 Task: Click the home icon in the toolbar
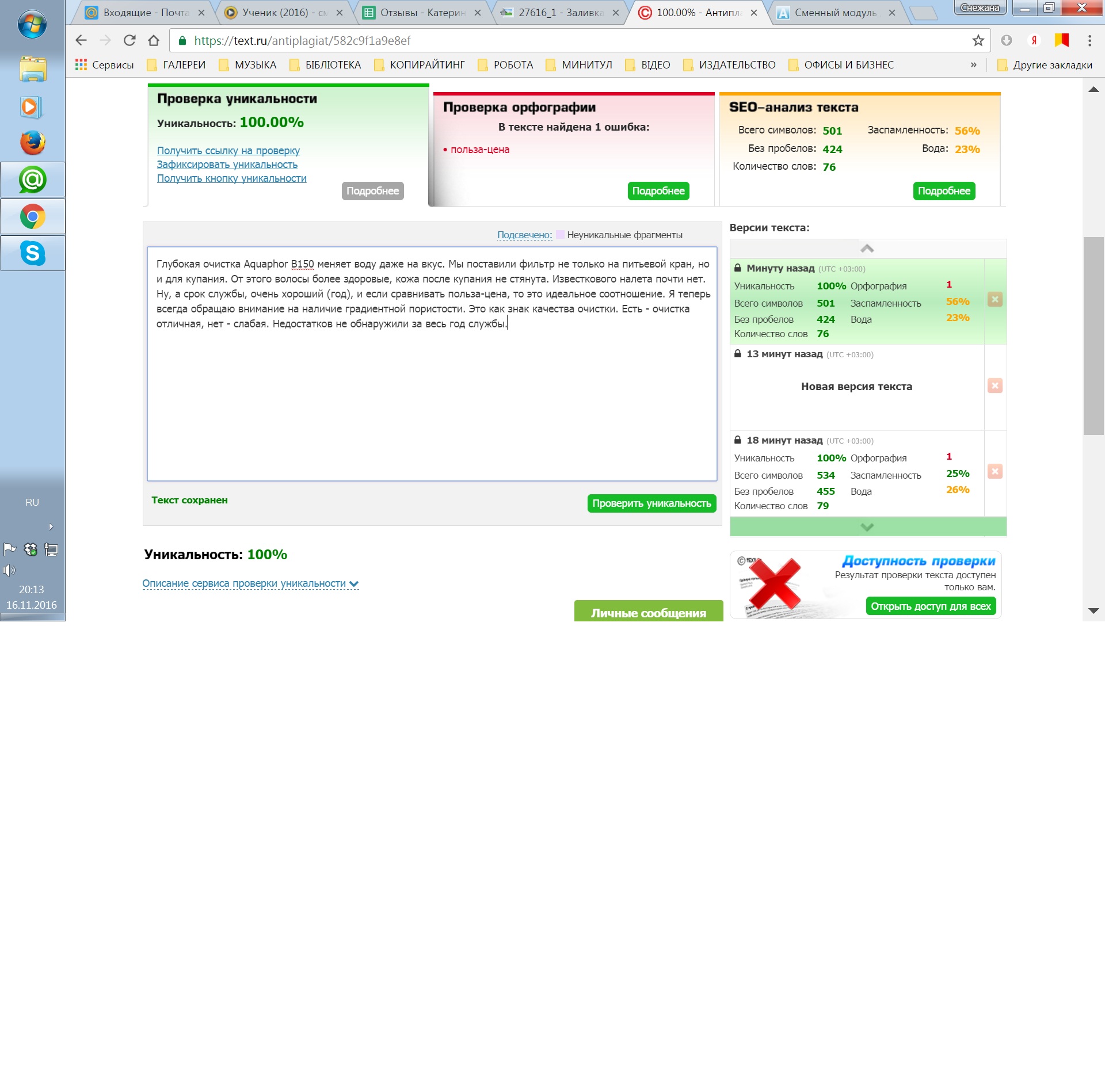click(154, 40)
